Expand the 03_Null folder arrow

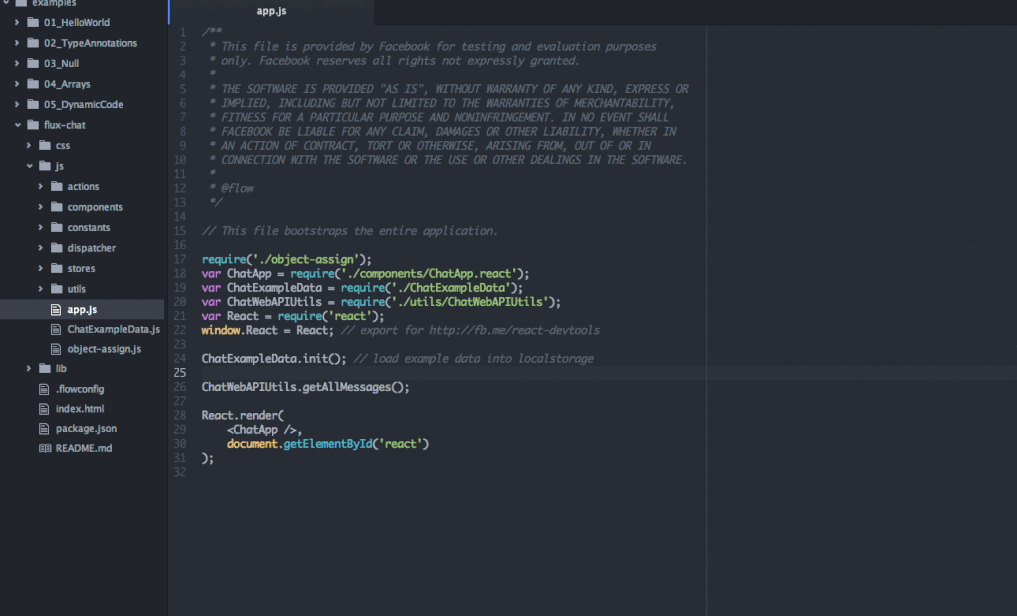point(17,64)
